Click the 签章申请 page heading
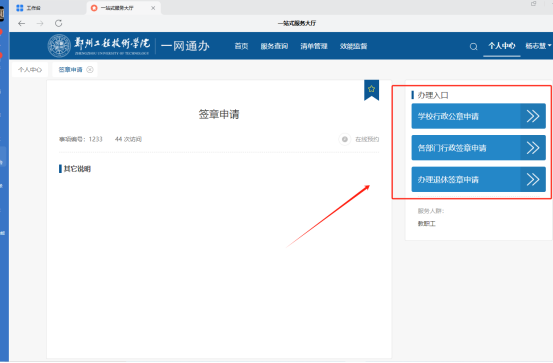 pyautogui.click(x=219, y=114)
